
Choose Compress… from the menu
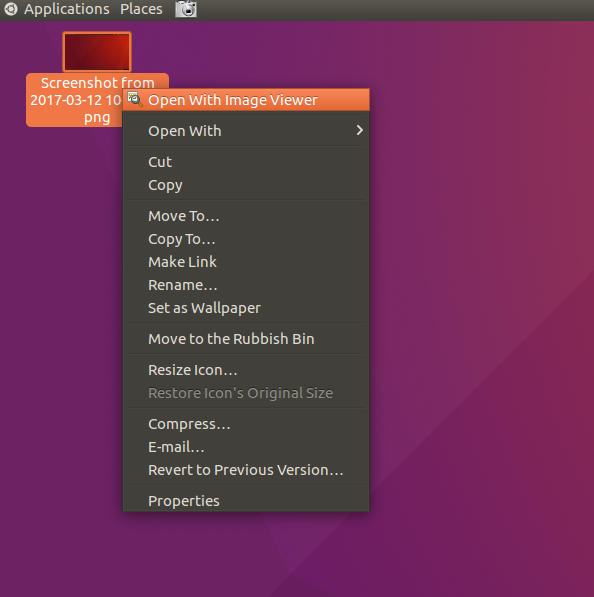[x=246, y=424]
